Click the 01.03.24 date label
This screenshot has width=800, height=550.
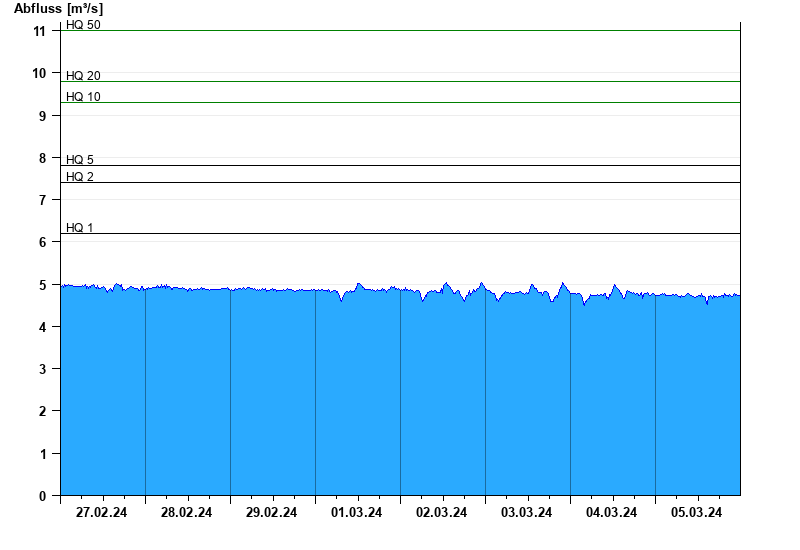coord(356,512)
